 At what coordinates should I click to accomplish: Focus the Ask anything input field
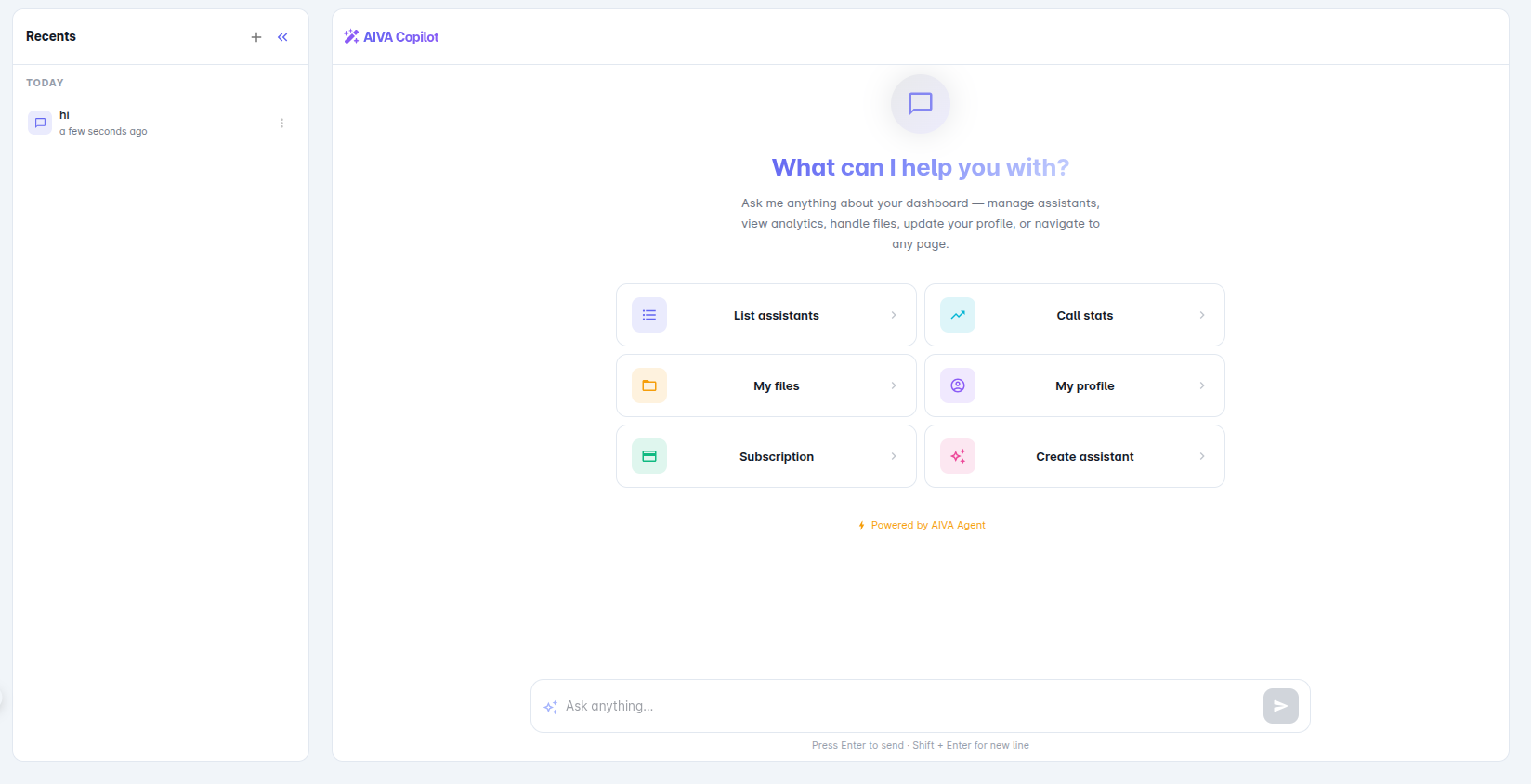click(910, 706)
